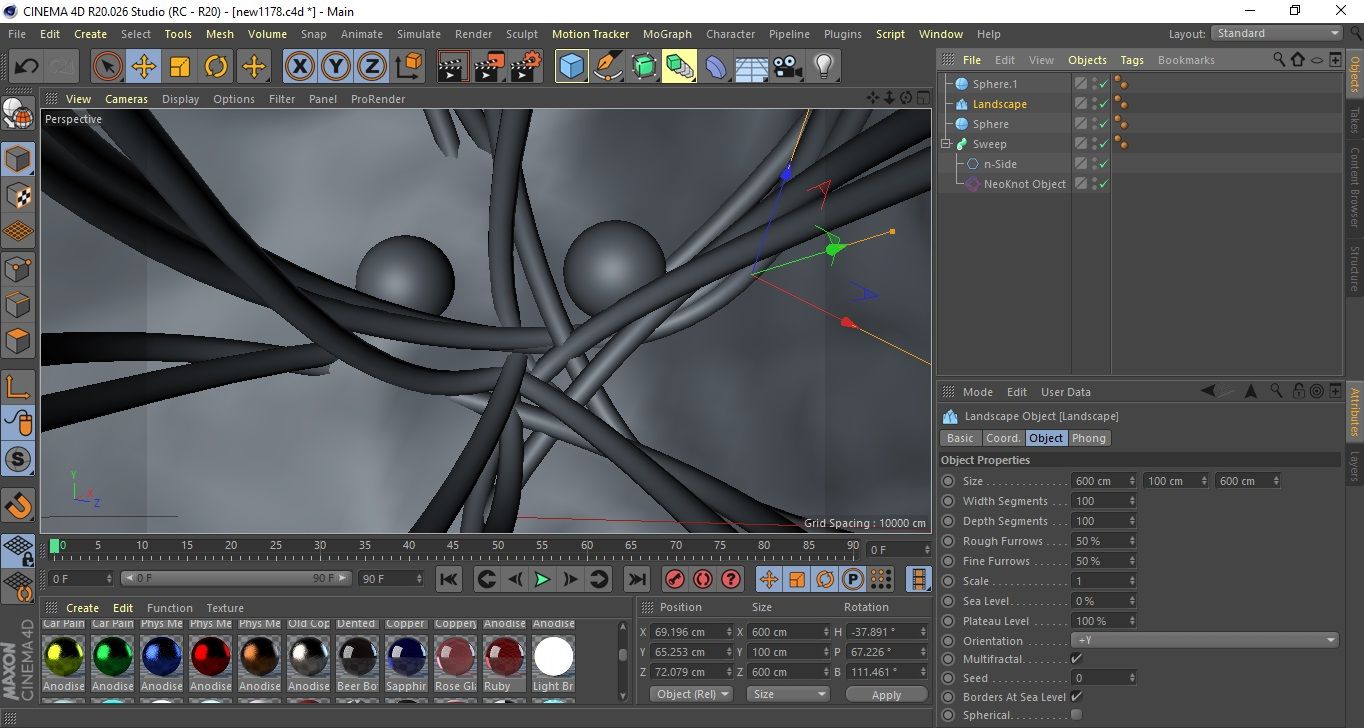
Task: Collapse the Sweep object tree
Action: (x=946, y=144)
